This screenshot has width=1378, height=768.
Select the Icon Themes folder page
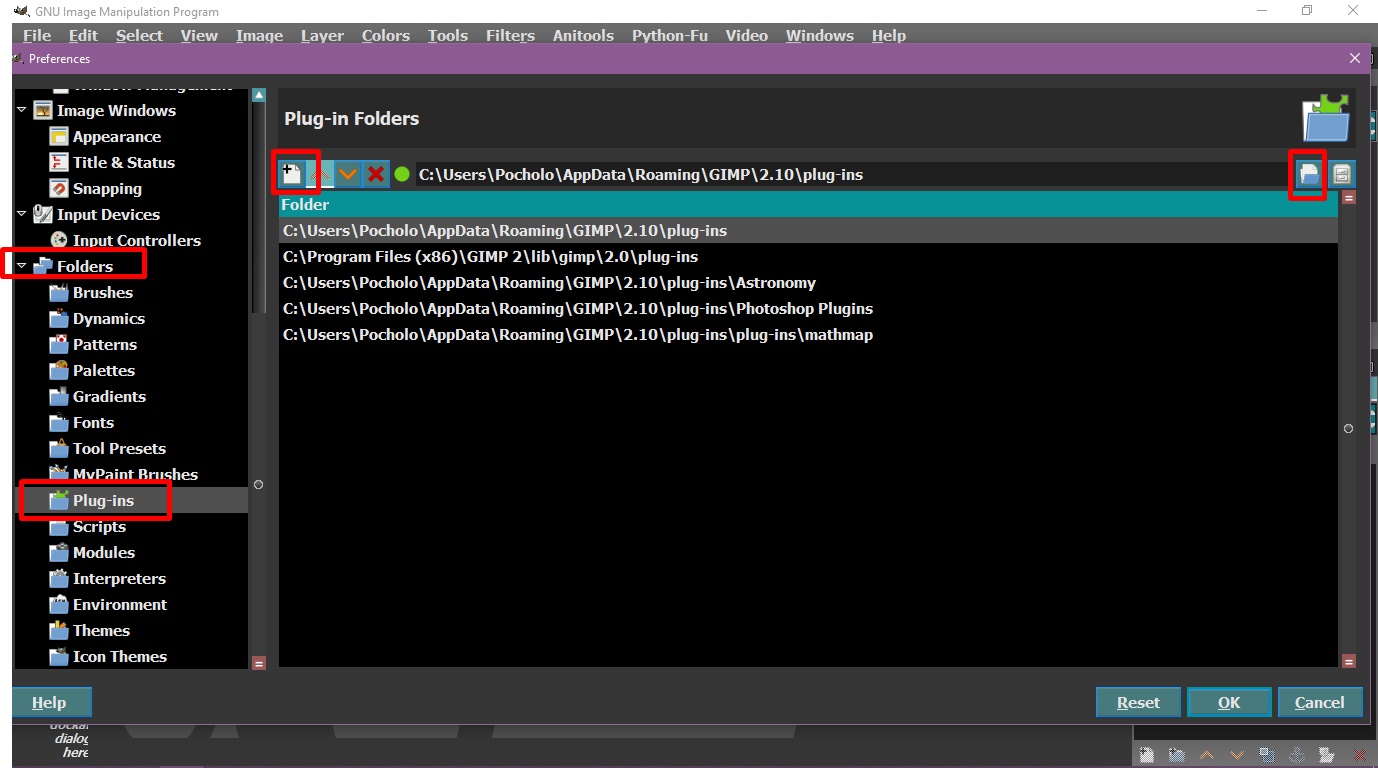click(119, 656)
